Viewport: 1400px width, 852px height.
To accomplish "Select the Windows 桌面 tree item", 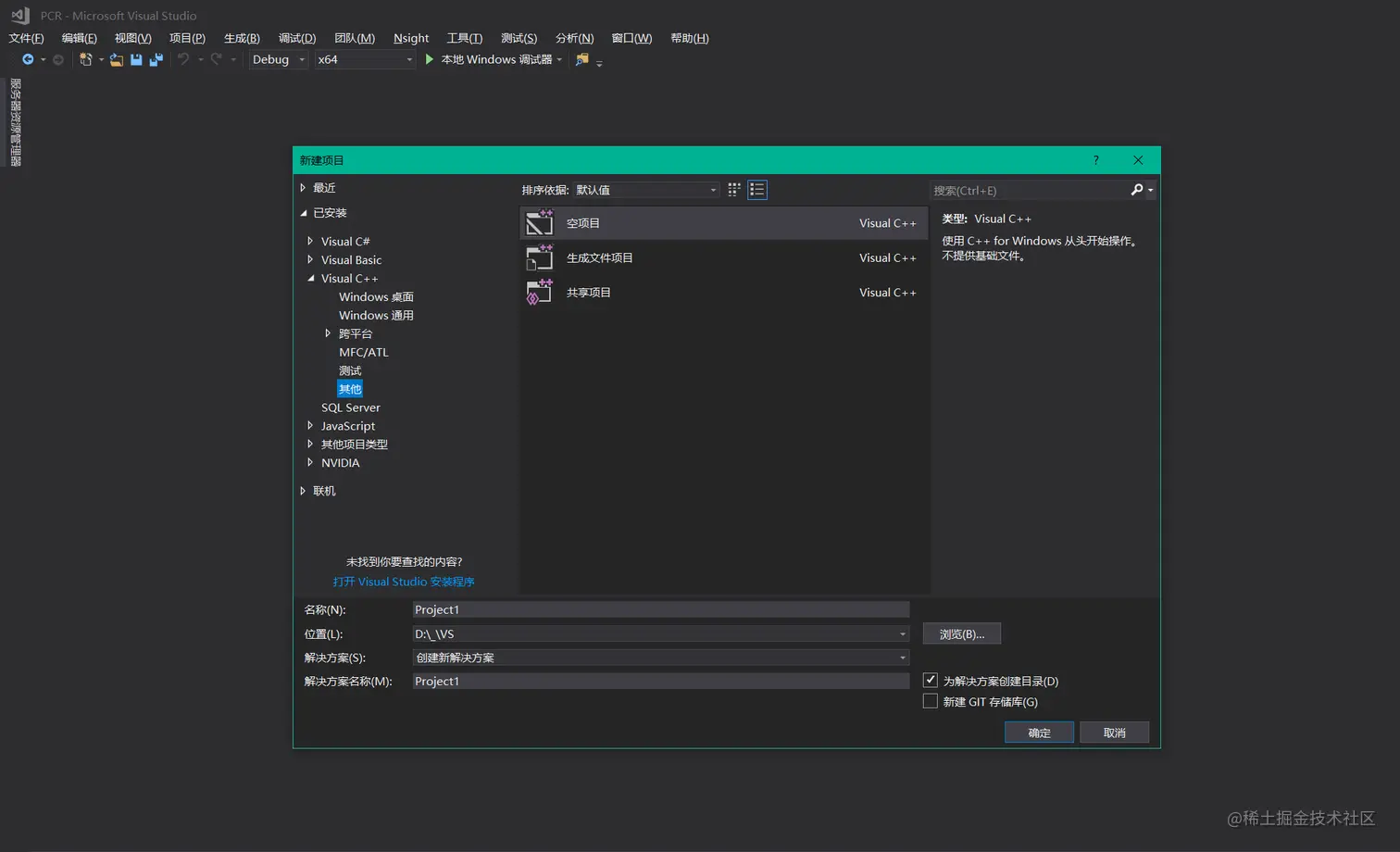I will [x=376, y=297].
